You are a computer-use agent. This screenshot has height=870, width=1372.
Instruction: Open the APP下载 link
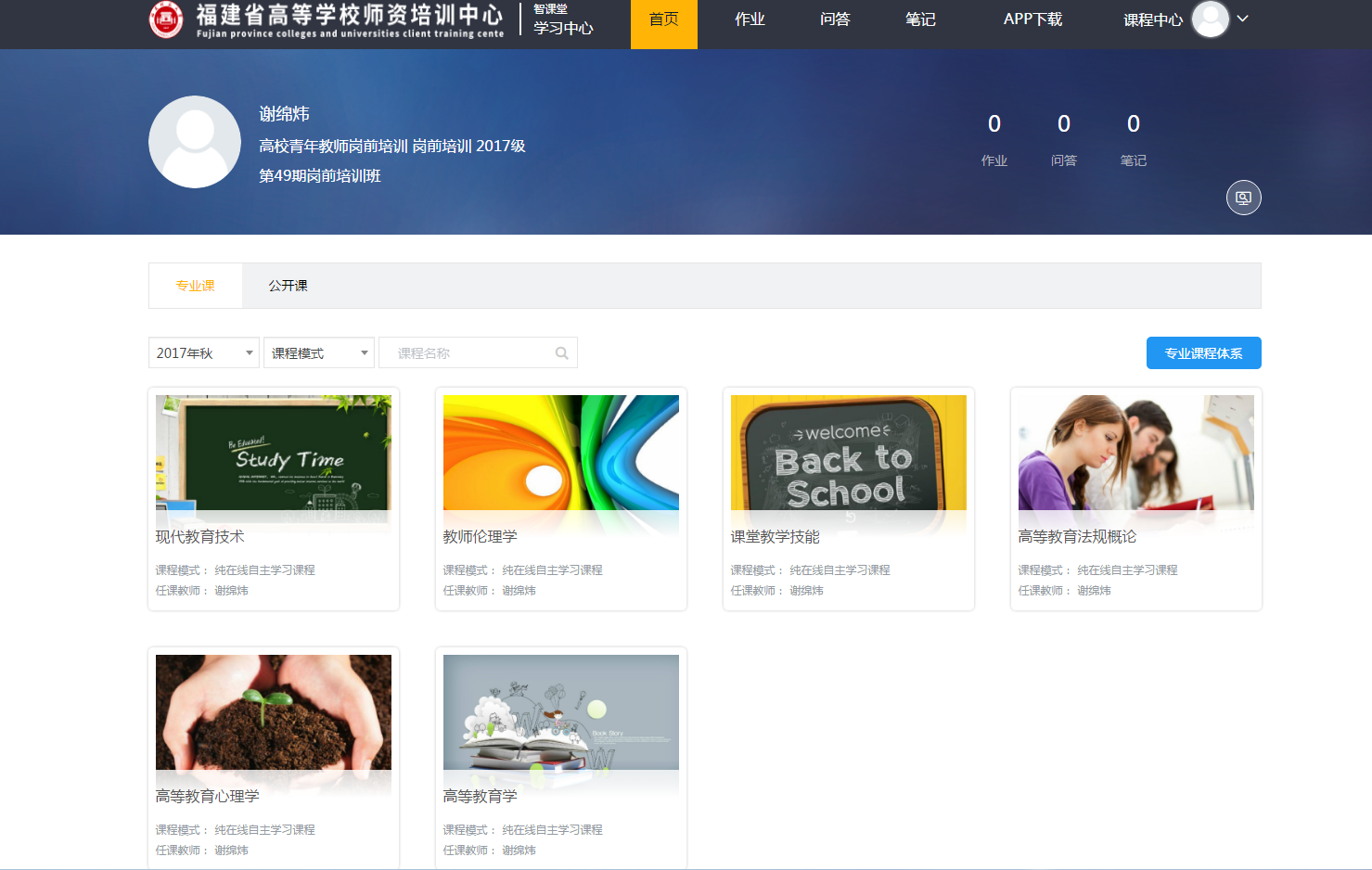pos(1032,19)
